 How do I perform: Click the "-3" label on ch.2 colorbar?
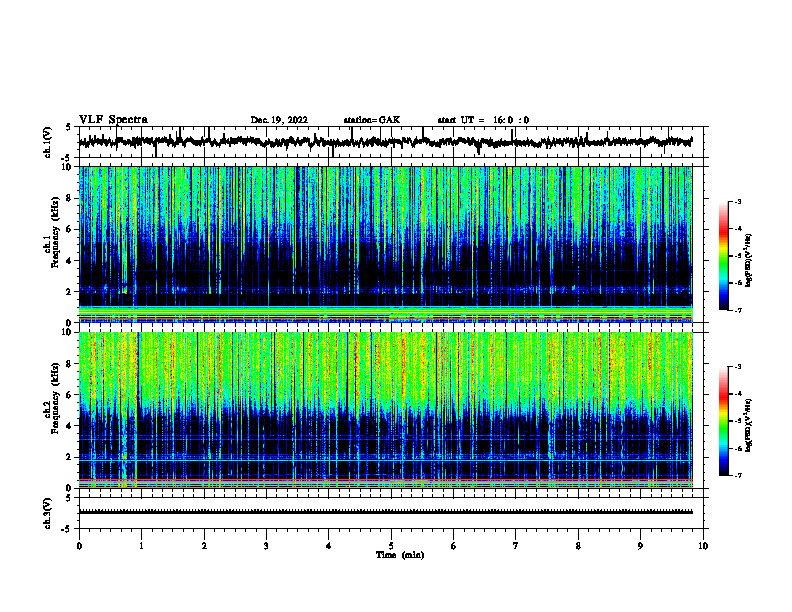tap(738, 367)
